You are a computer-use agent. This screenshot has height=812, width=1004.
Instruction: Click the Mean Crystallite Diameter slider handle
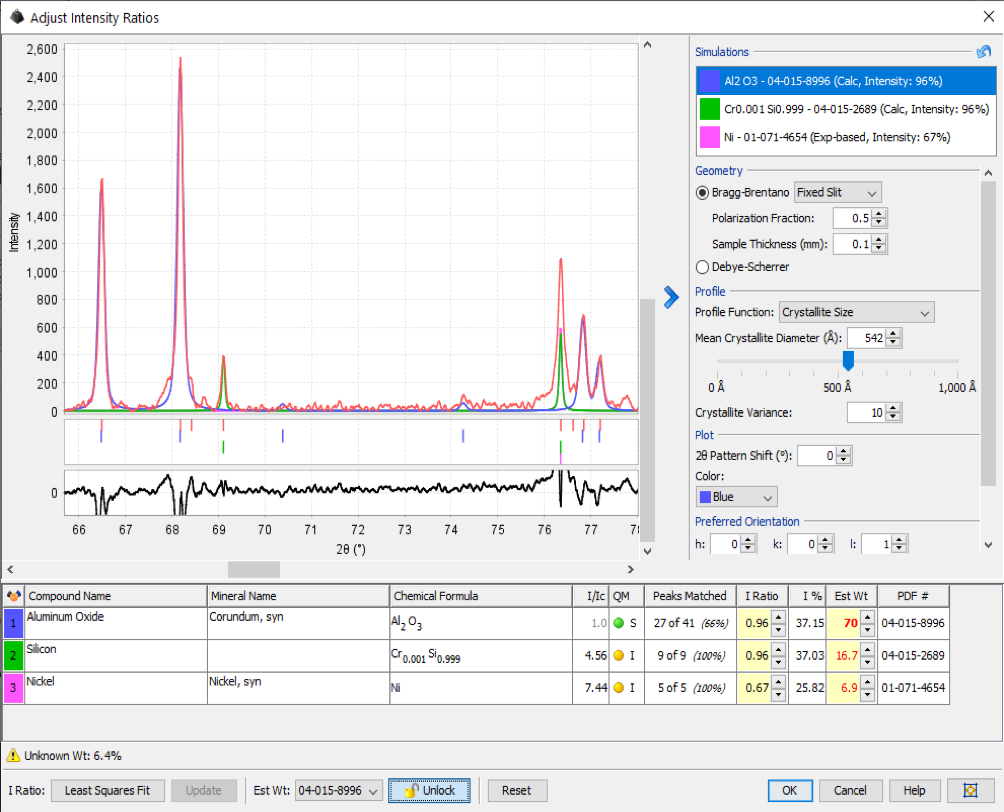[x=848, y=361]
